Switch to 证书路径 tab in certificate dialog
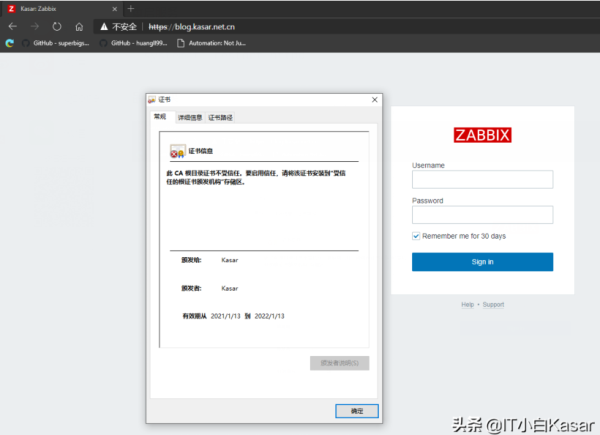The width and height of the screenshot is (600, 435). coord(220,118)
